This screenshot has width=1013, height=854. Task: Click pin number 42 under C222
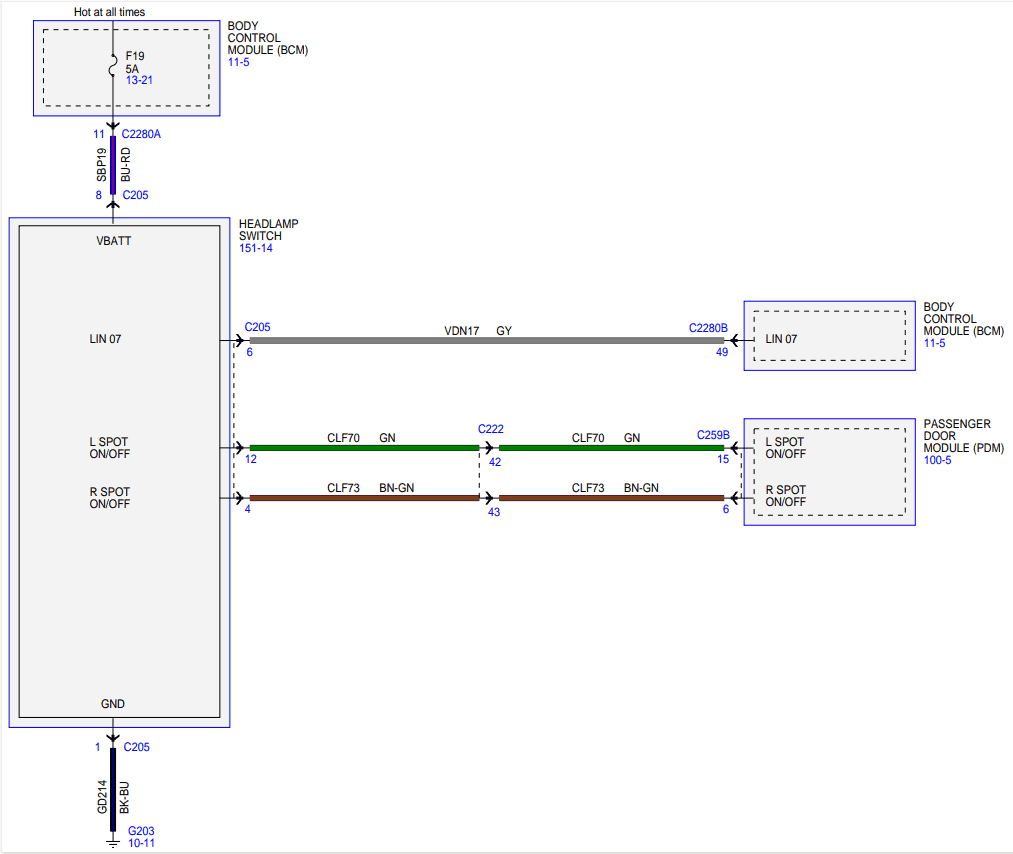(495, 462)
